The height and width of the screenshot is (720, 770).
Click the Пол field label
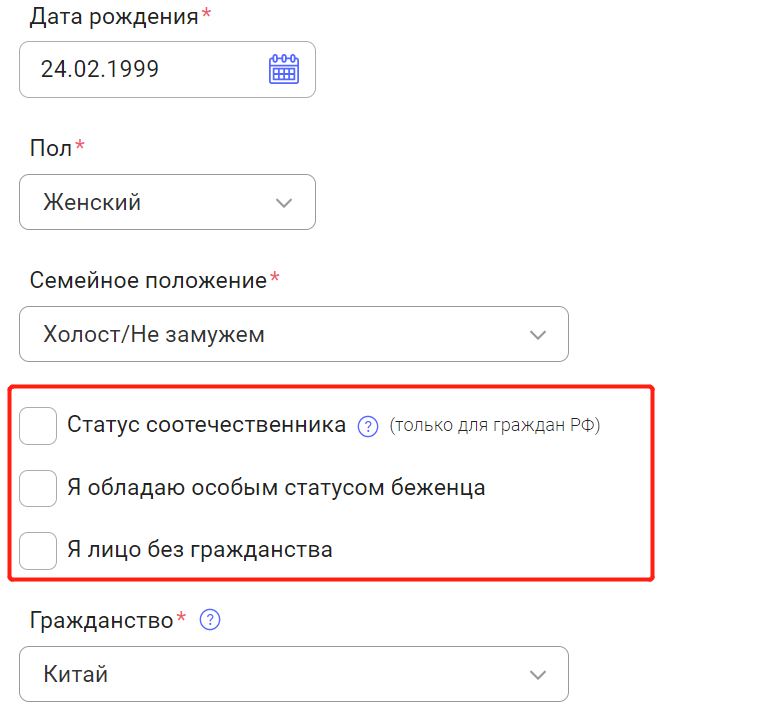[51, 149]
